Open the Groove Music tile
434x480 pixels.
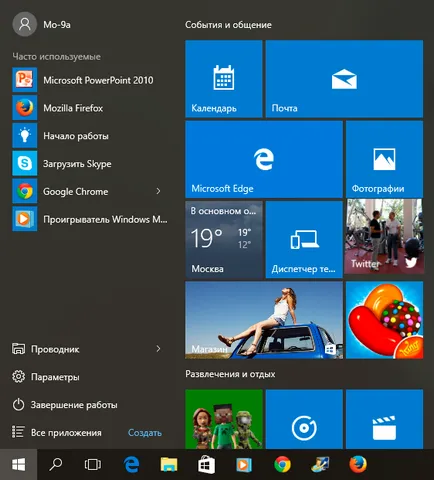(304, 419)
